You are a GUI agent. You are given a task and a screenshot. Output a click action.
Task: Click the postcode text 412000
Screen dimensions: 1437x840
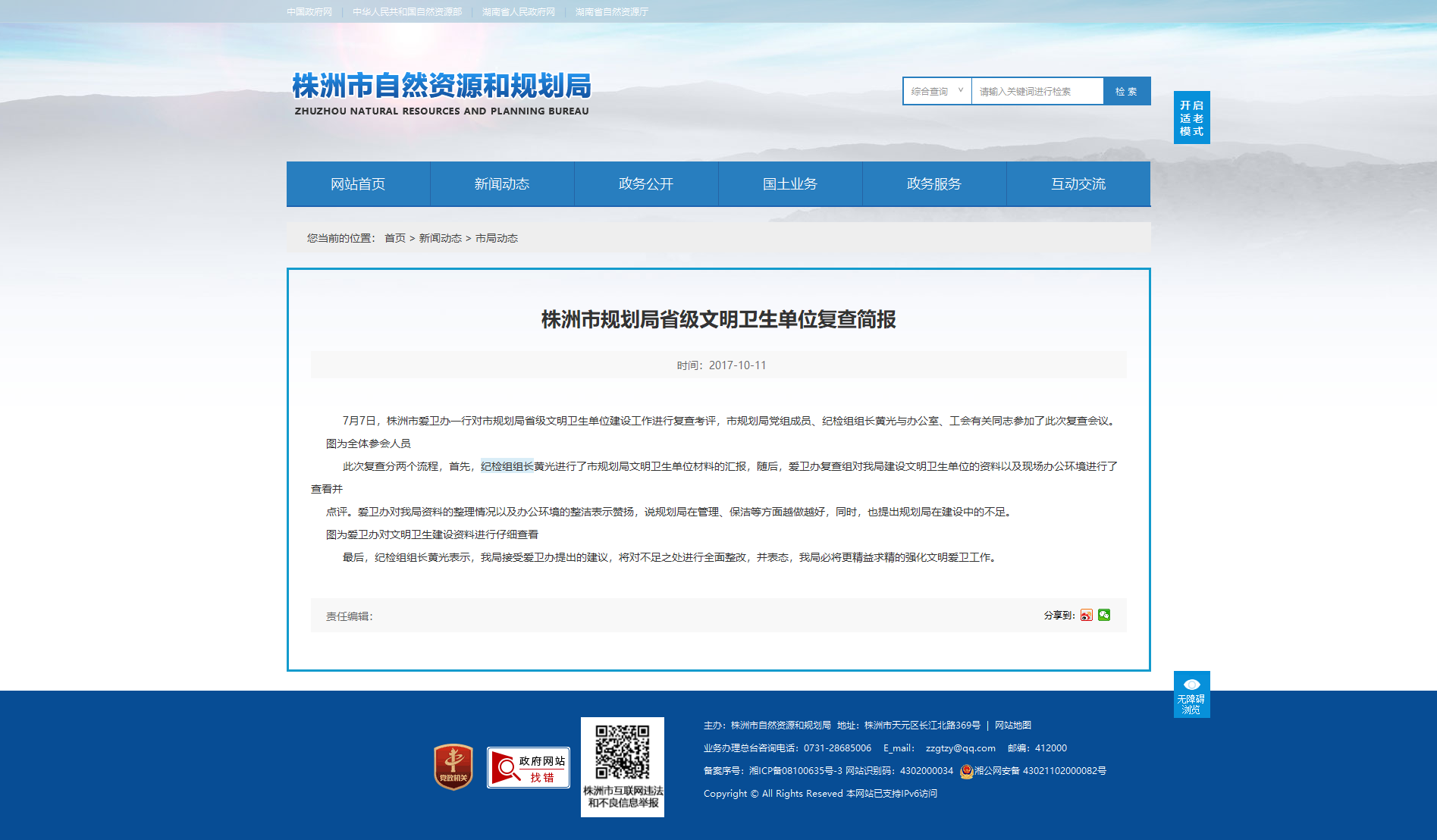click(1051, 748)
